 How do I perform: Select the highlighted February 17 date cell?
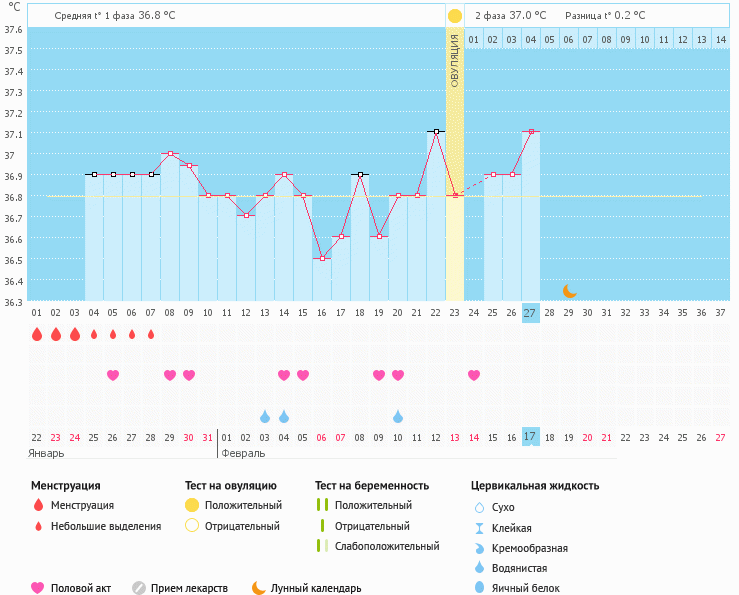(x=531, y=436)
